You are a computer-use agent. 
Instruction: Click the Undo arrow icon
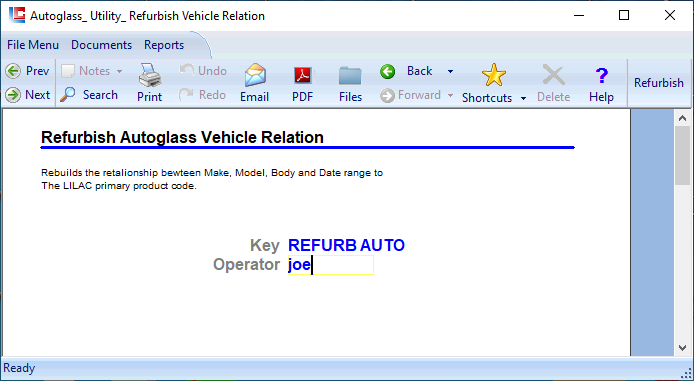187,70
